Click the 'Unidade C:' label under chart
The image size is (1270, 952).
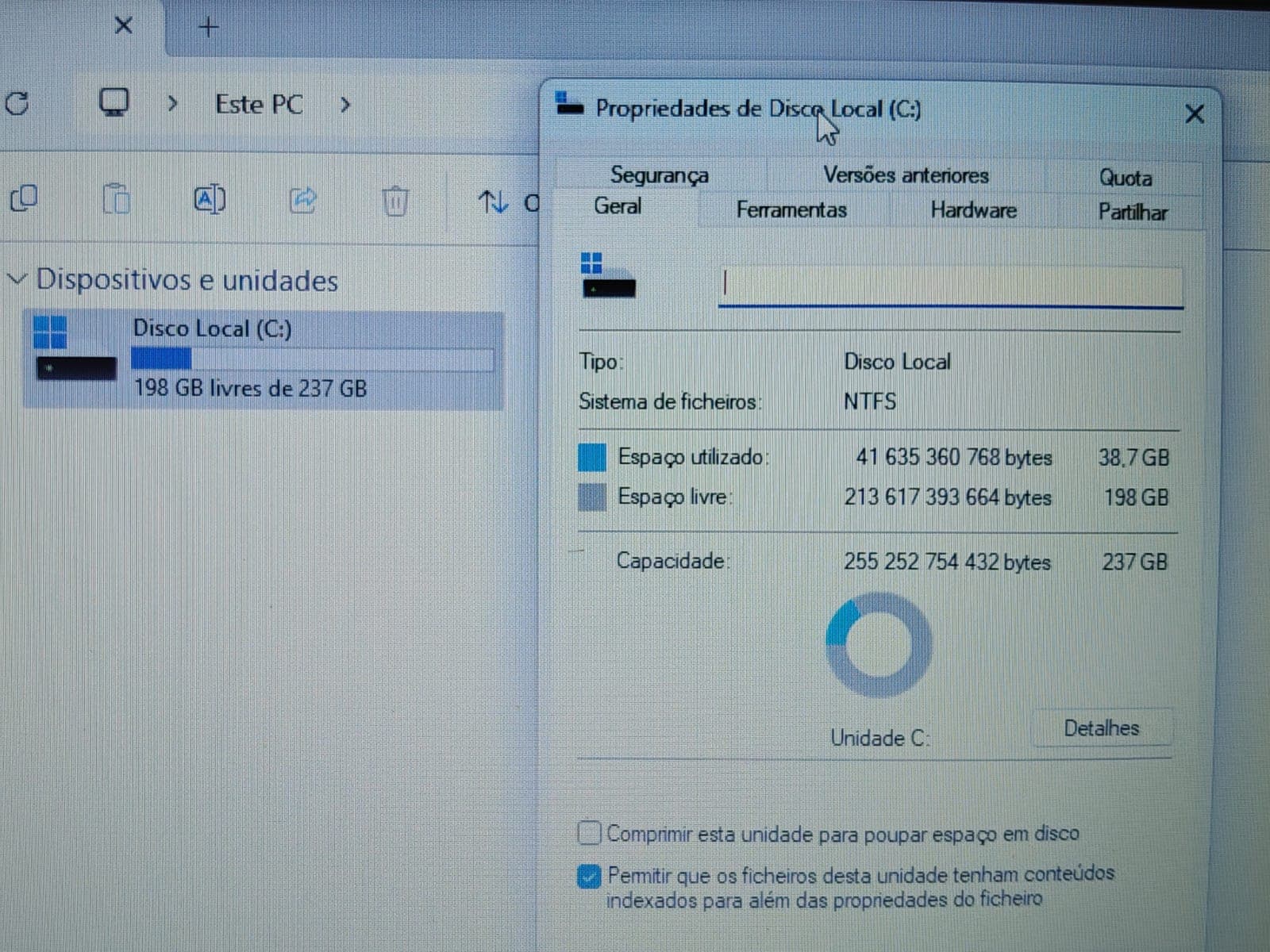pos(879,739)
